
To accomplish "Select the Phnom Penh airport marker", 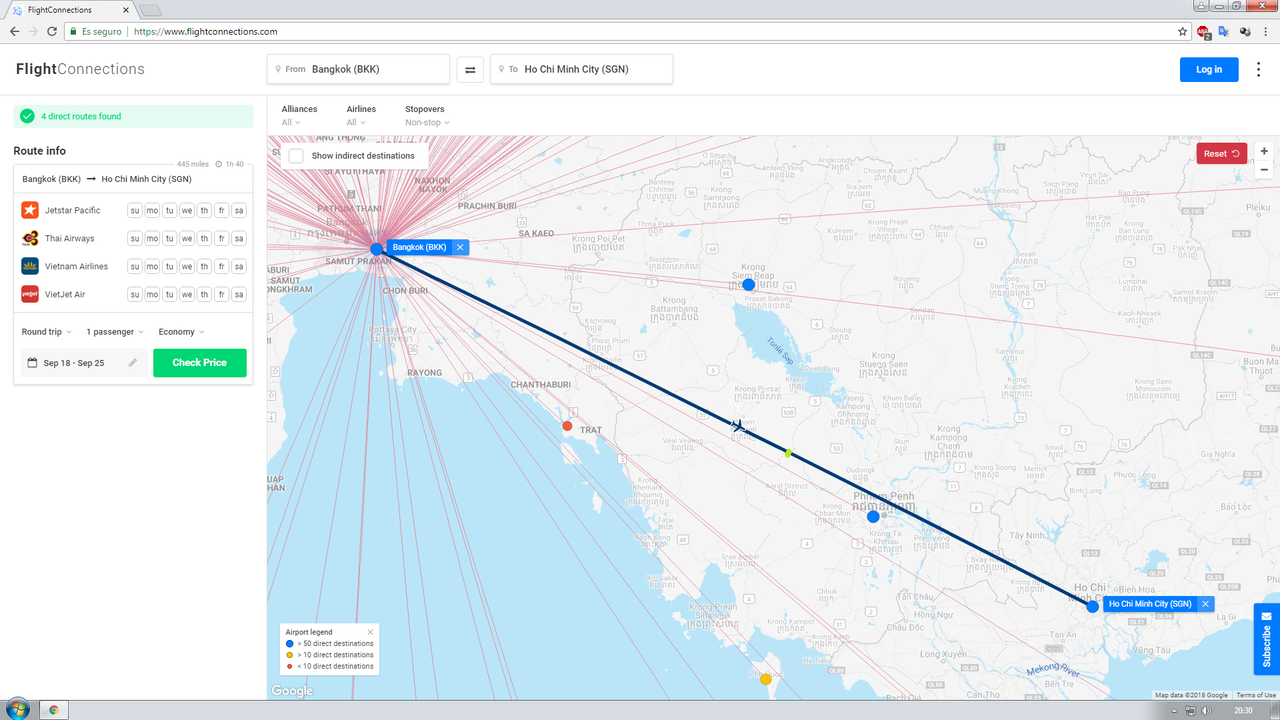I will click(x=873, y=517).
